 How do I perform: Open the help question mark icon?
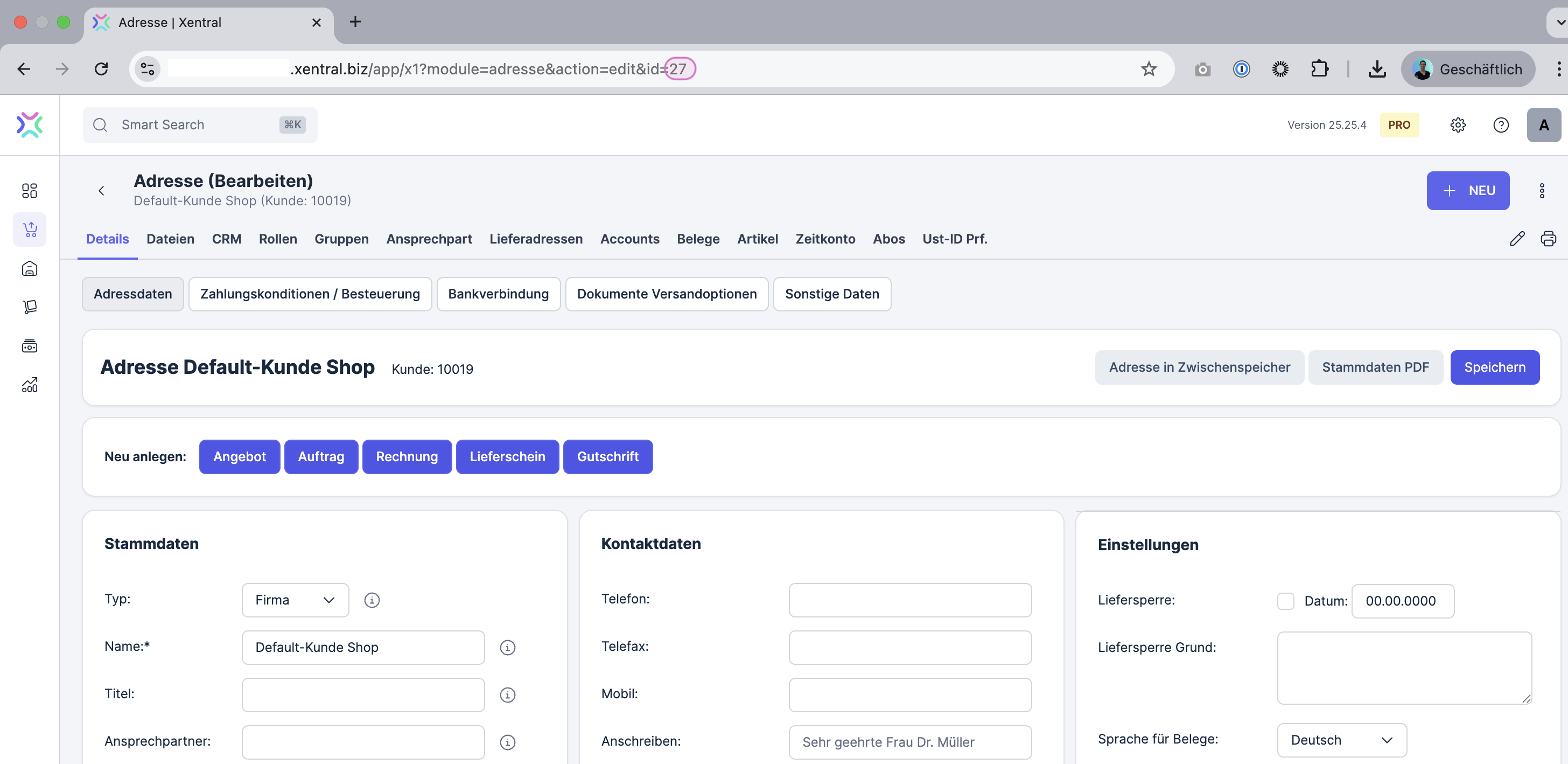click(x=1501, y=124)
